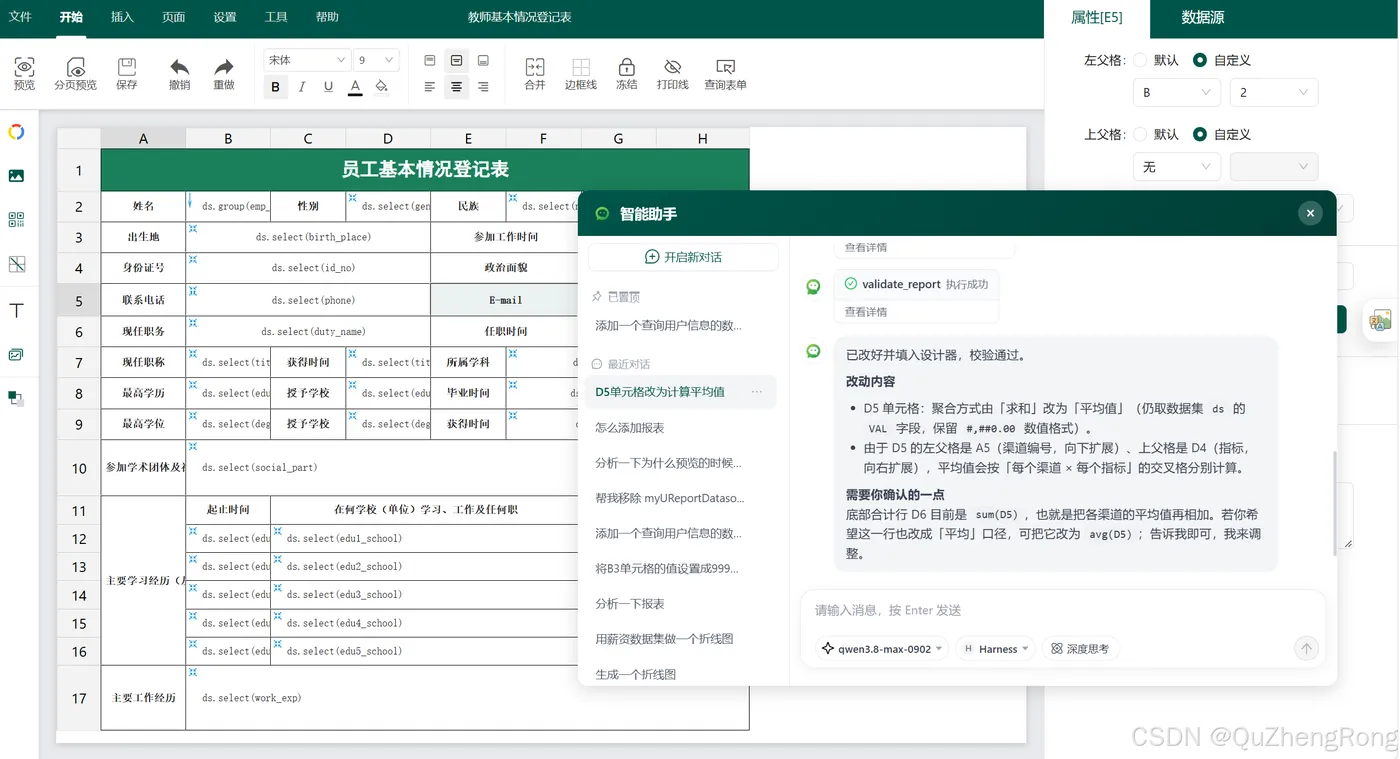Viewport: 1400px width, 759px height.
Task: Click the diagonal-line cell icon in sidebar
Action: tap(16, 265)
